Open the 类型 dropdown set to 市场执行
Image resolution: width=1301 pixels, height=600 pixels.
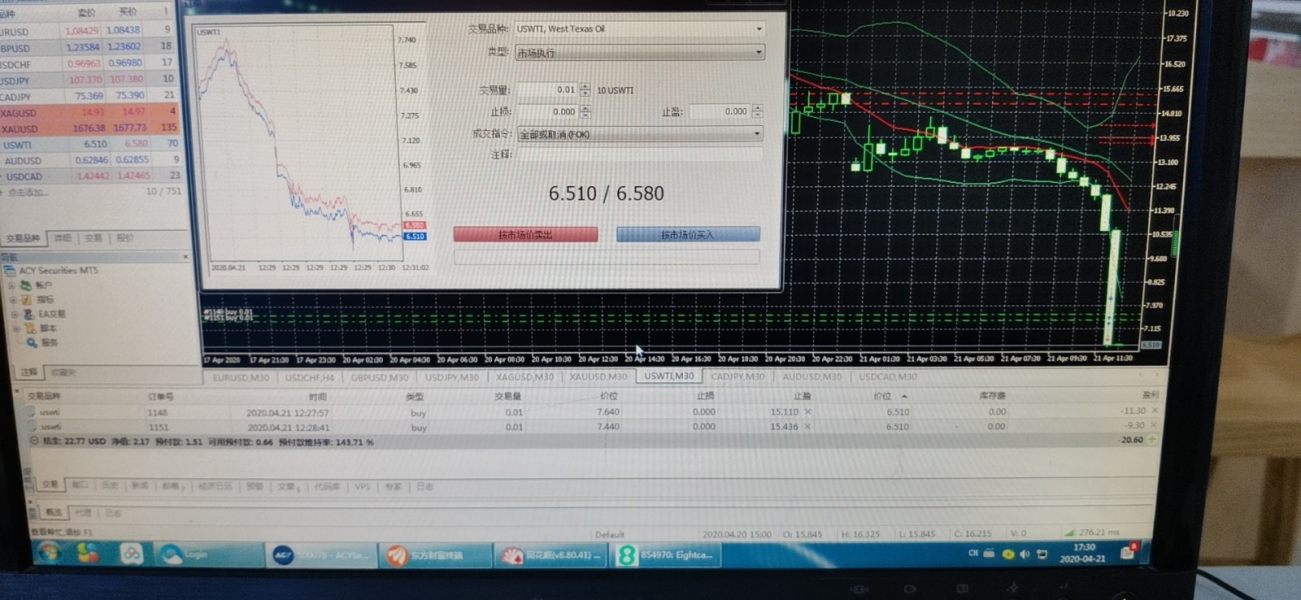[639, 52]
